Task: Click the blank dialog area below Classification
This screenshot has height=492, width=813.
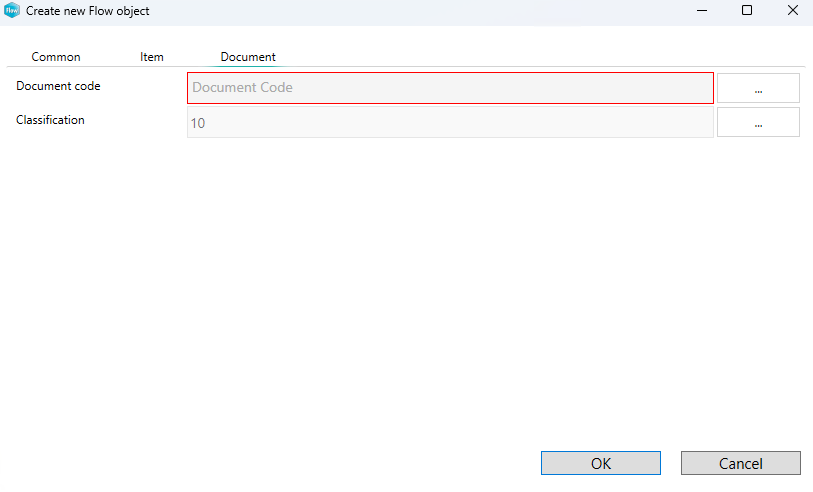Action: coord(400,280)
